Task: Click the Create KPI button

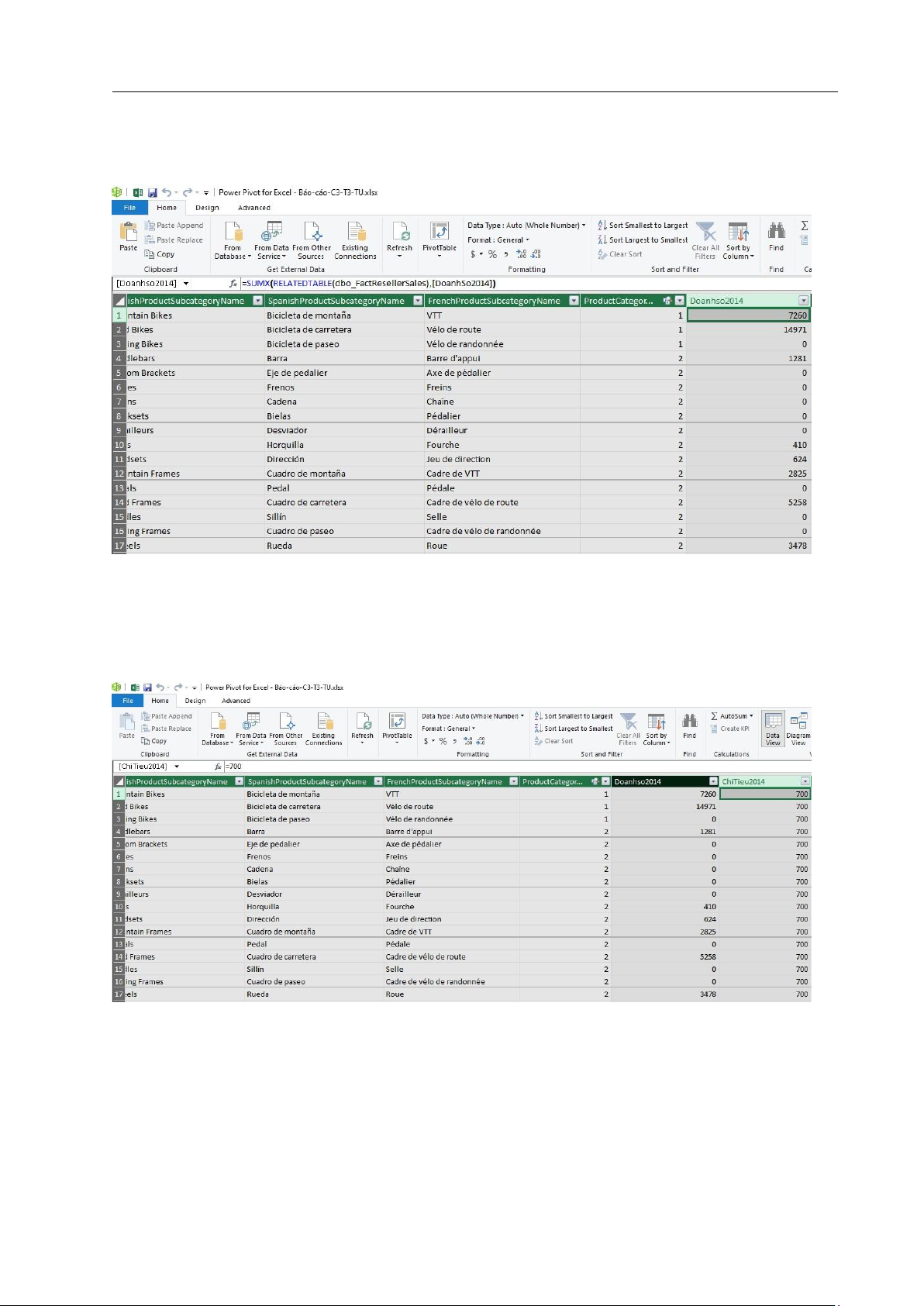Action: pos(730,729)
